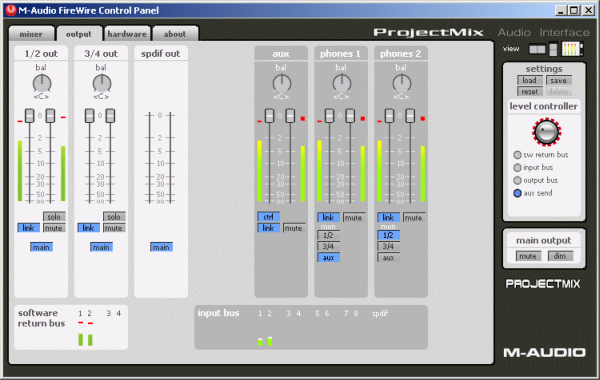
Task: Mute the phones 2 channel
Action: [414, 217]
